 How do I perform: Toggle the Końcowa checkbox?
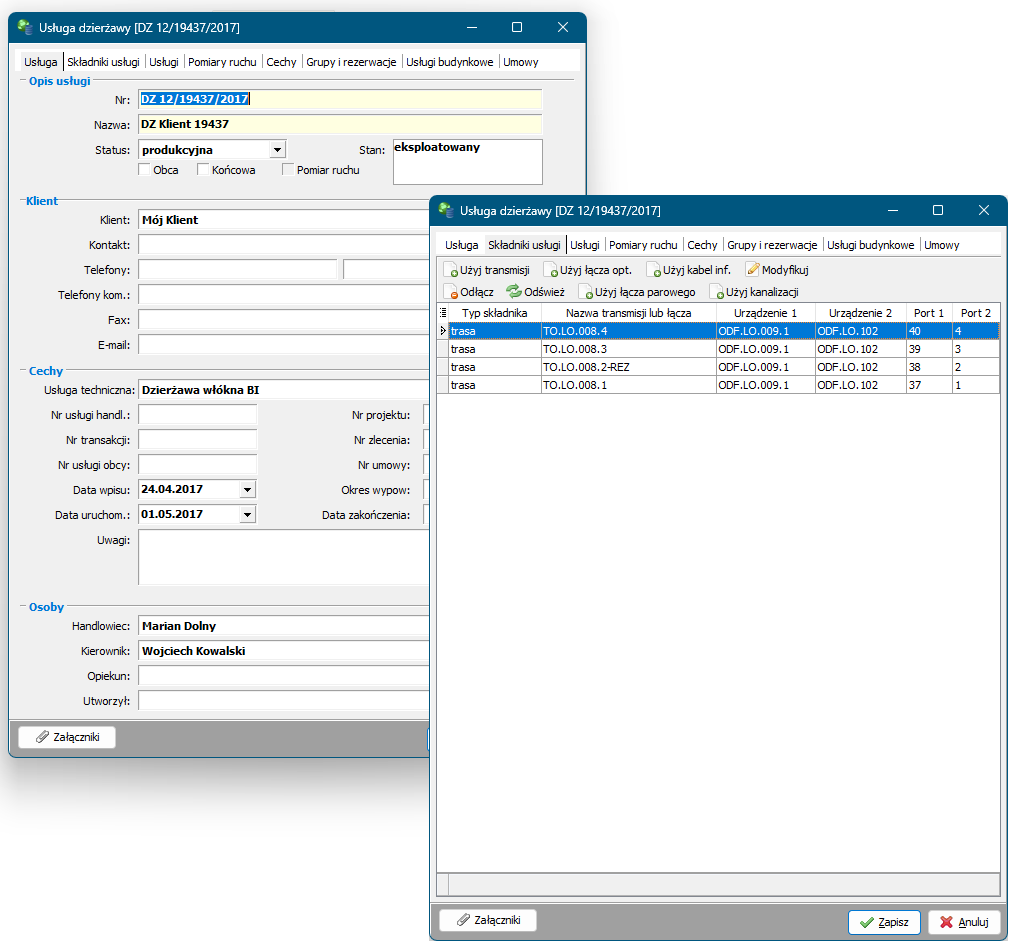(203, 170)
